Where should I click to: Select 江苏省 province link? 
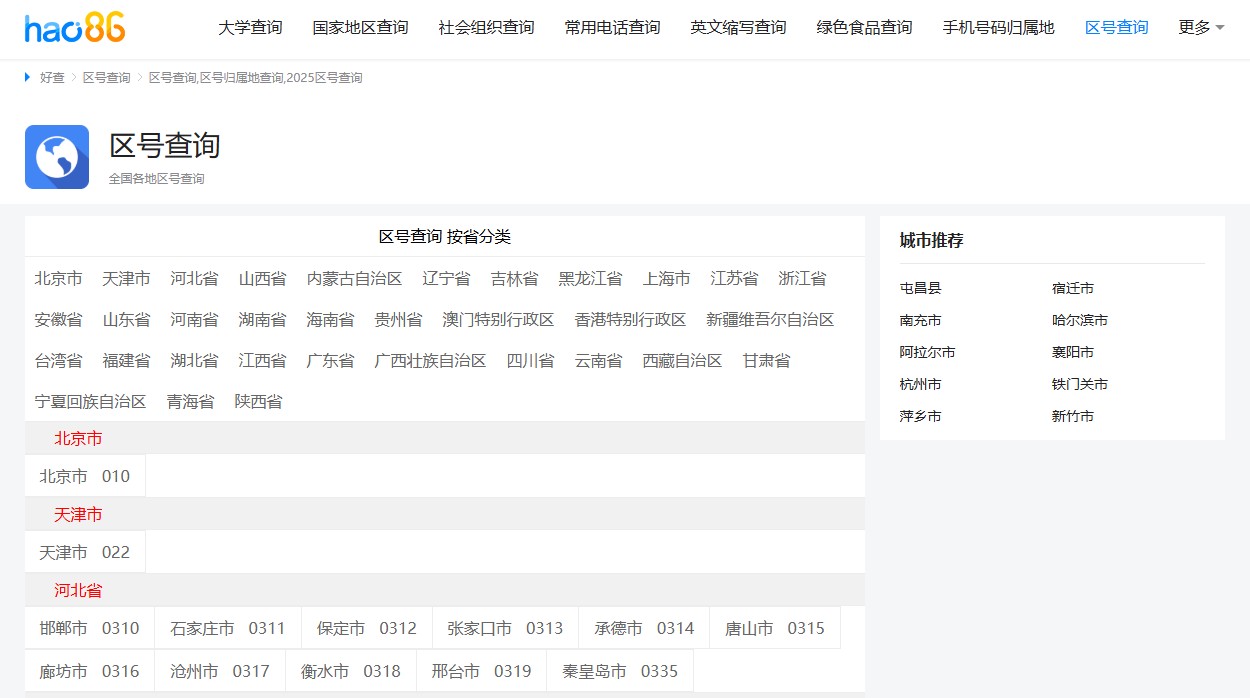(x=734, y=279)
